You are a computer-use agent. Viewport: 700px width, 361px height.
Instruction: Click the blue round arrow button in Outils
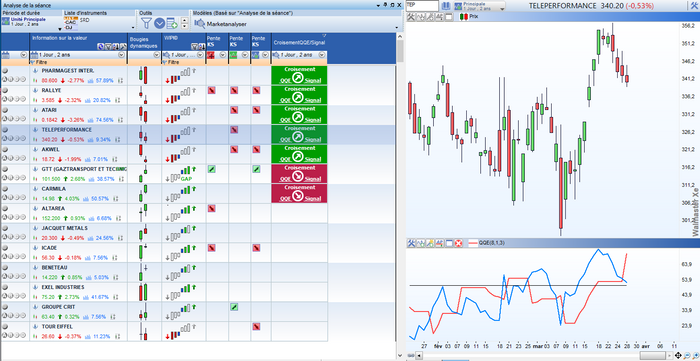pyautogui.click(x=159, y=23)
